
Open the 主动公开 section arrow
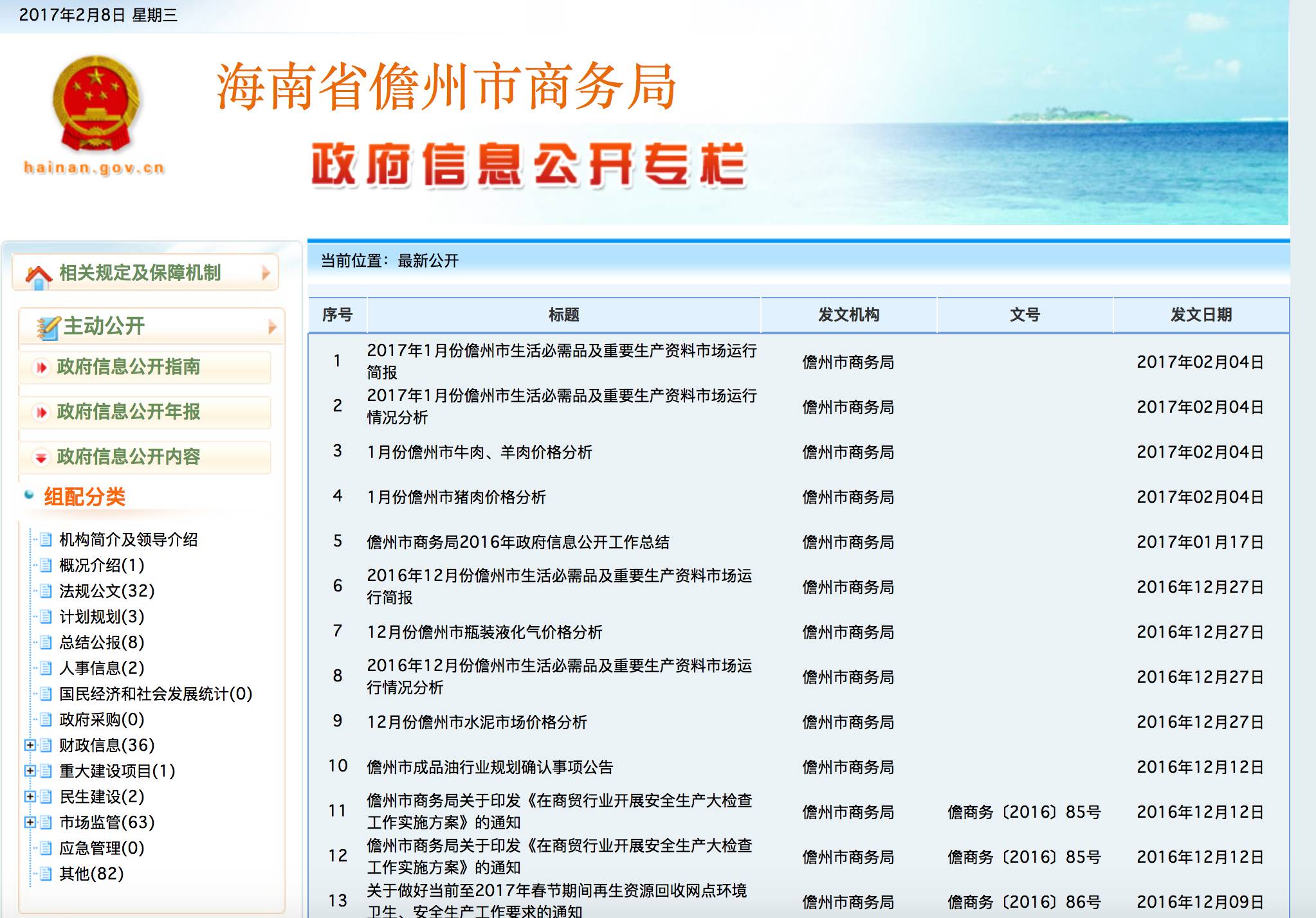[272, 327]
